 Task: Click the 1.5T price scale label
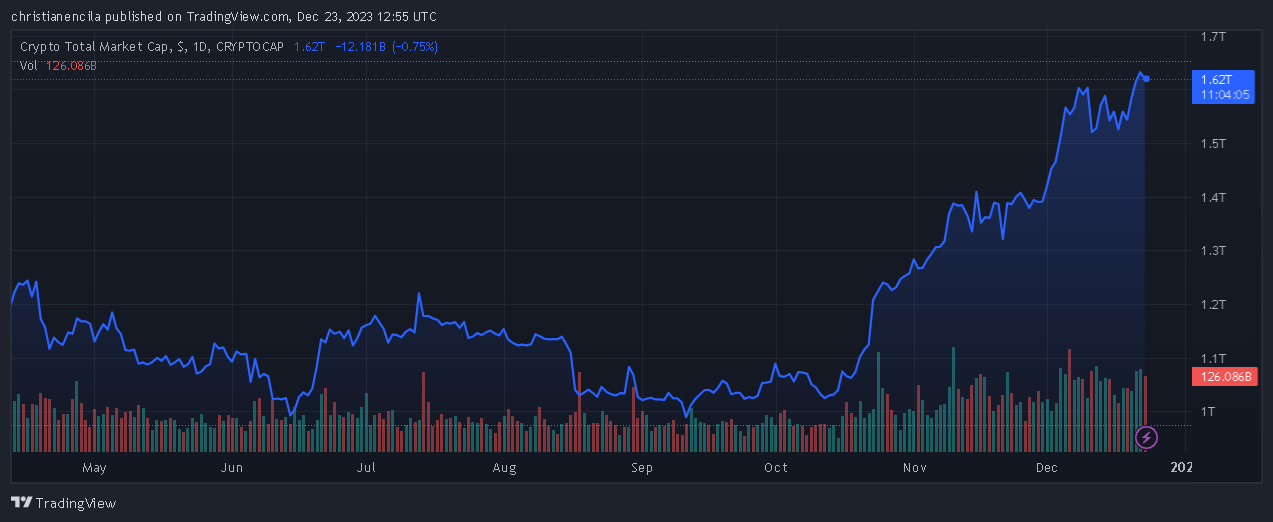click(1213, 144)
